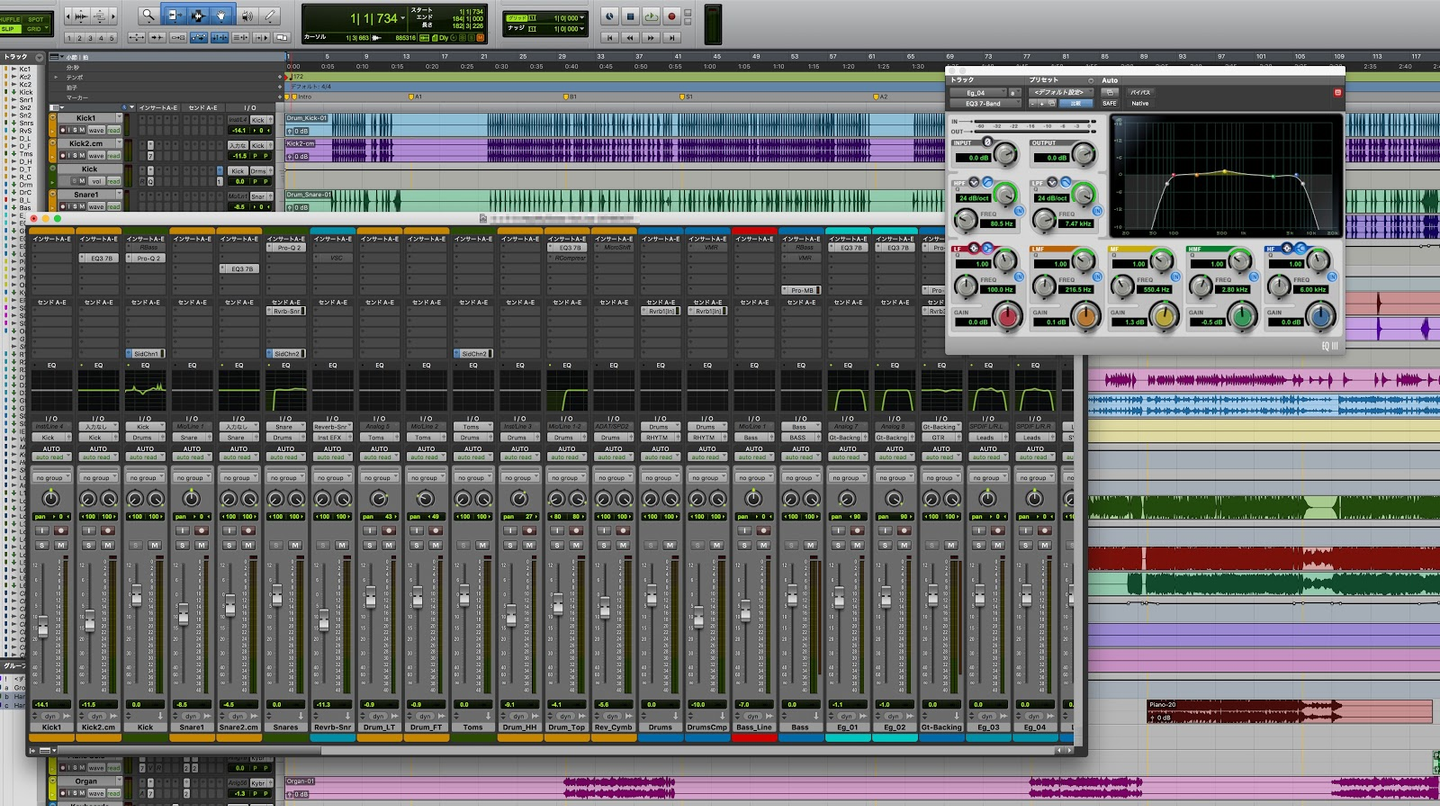Mute the Kick1 mixer channel
This screenshot has height=806, width=1440.
click(x=61, y=544)
